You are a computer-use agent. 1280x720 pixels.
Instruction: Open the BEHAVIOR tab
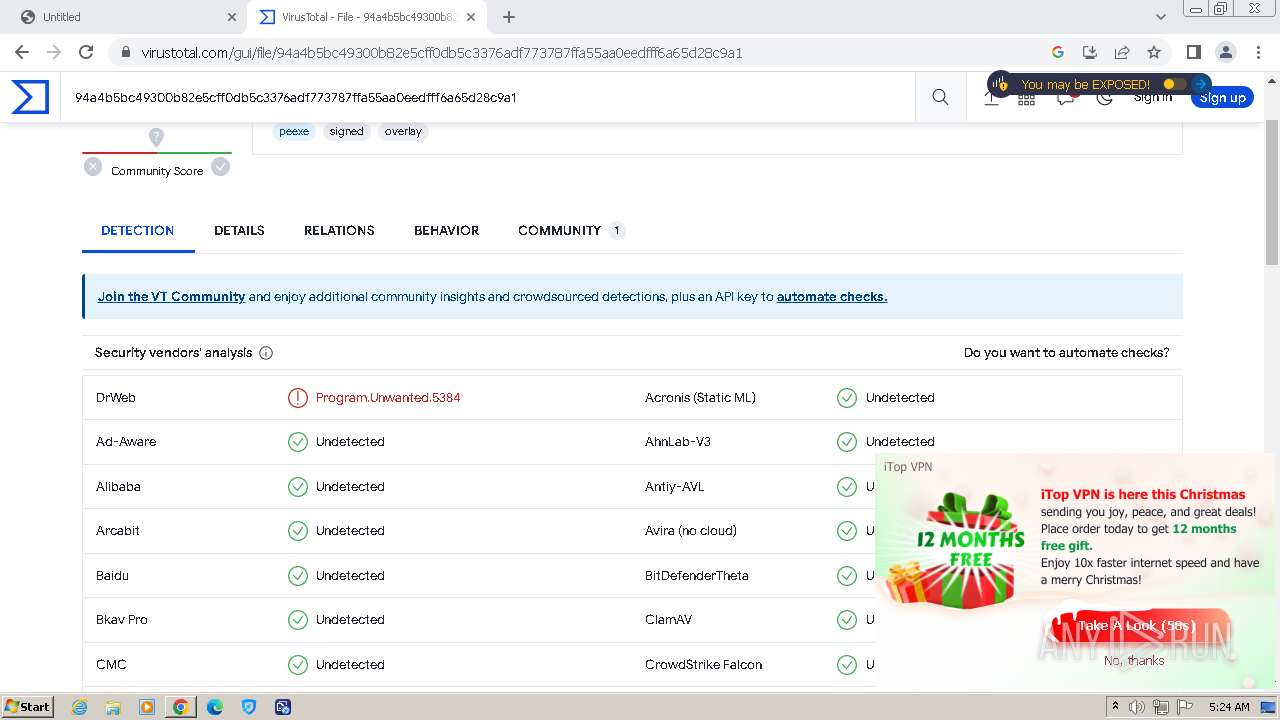446,230
